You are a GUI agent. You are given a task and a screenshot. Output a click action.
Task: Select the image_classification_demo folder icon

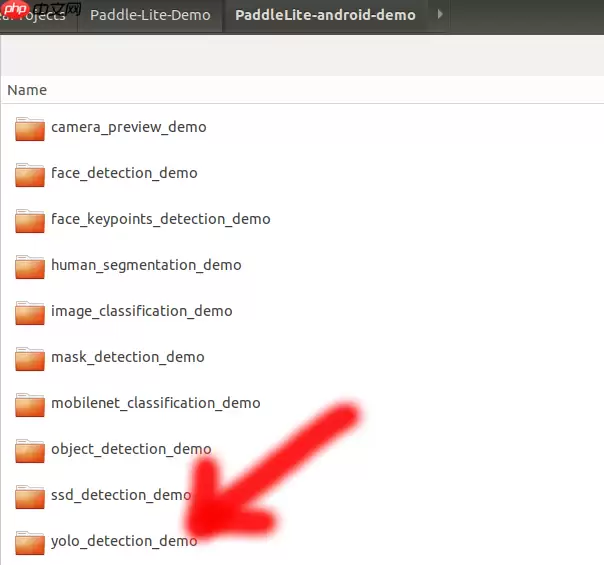pos(30,312)
